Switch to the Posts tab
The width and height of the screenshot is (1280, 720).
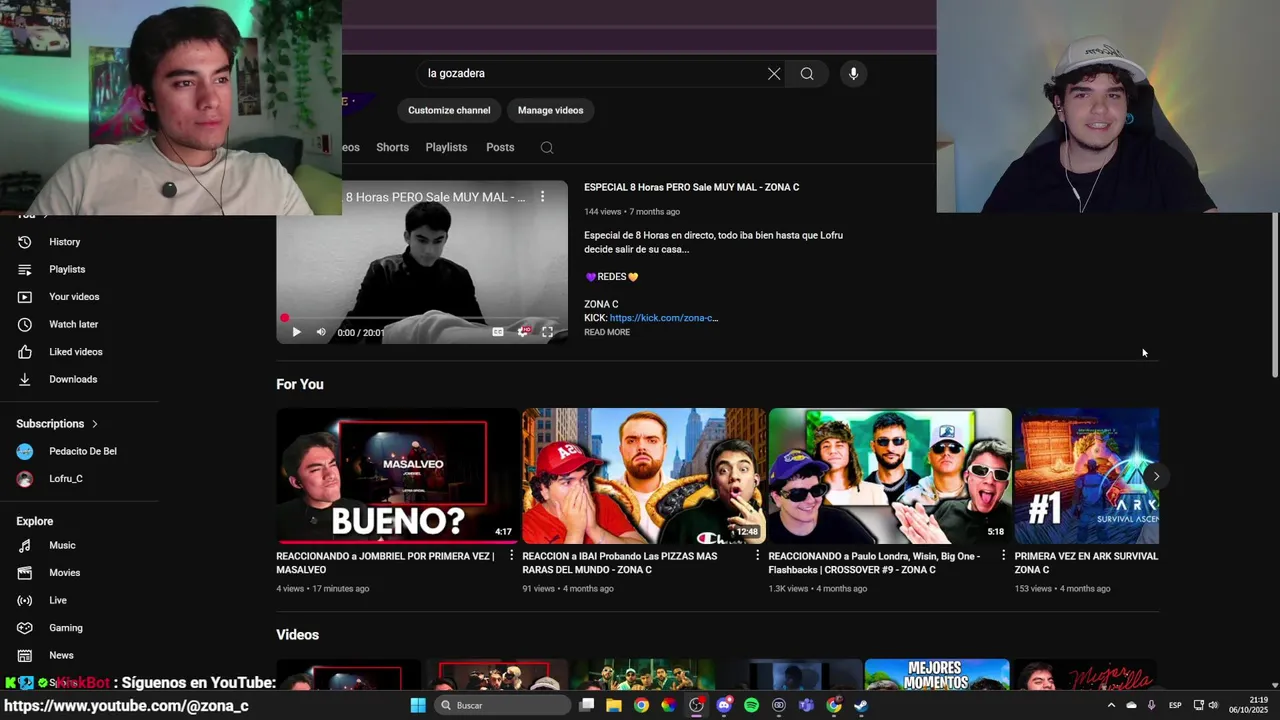tap(500, 147)
